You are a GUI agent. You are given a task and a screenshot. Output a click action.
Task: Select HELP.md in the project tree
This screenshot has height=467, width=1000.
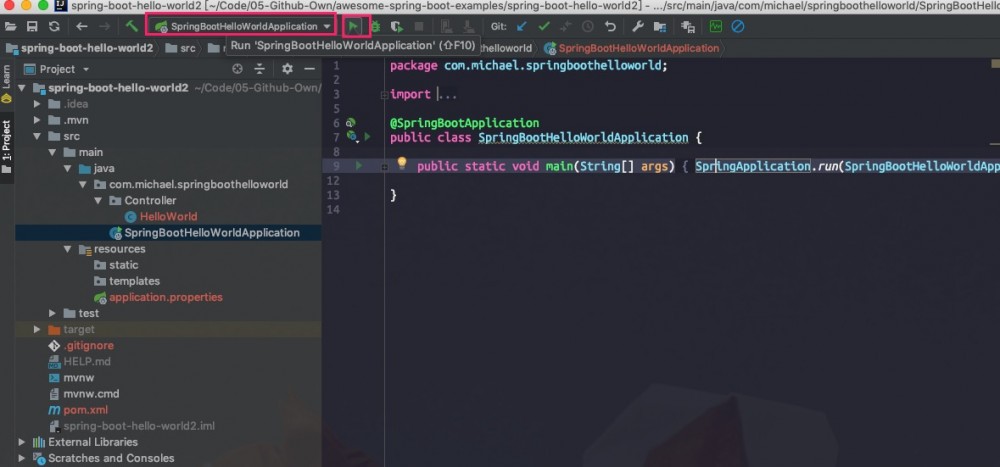pos(87,362)
